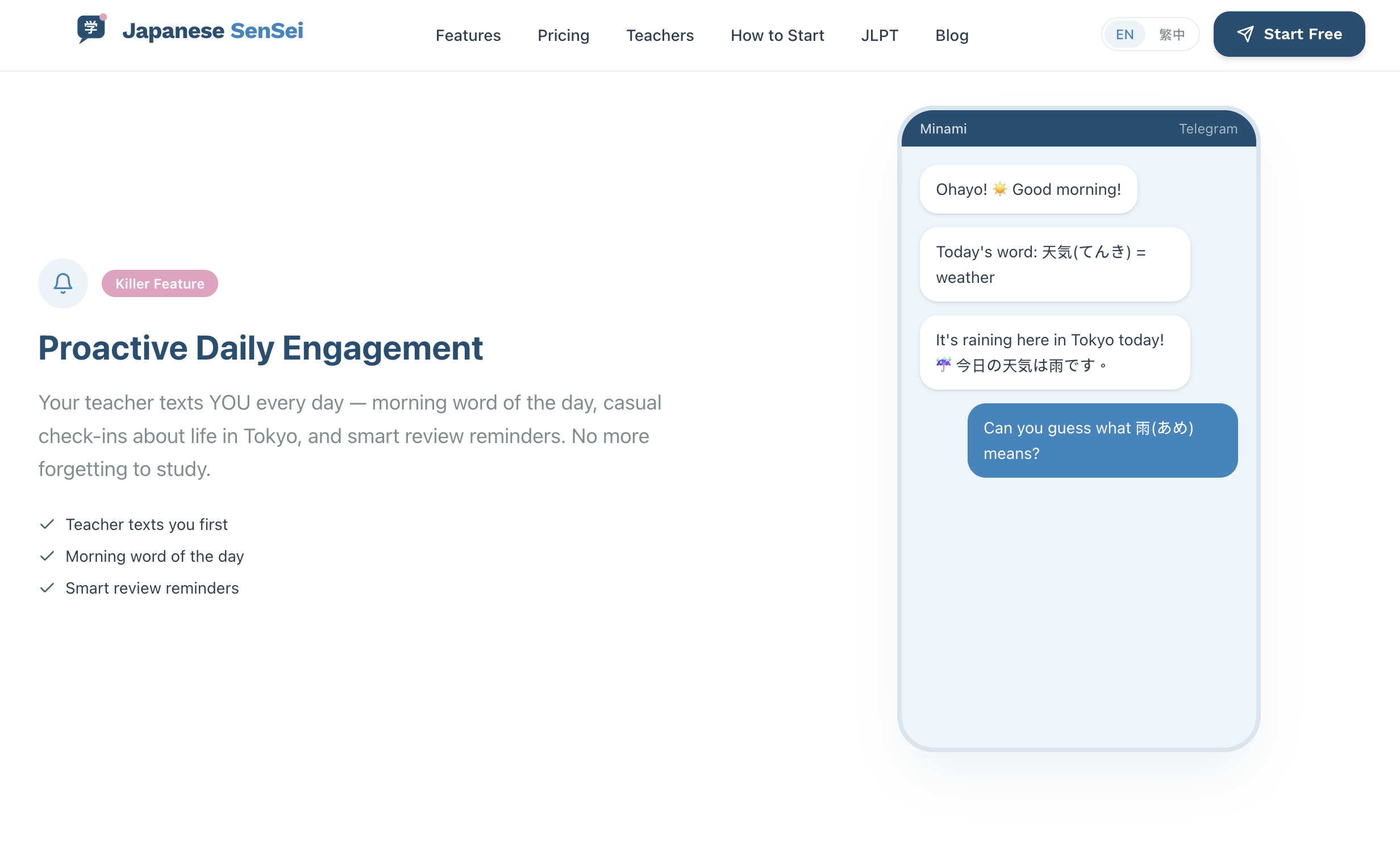Open the Features menu item
This screenshot has width=1400, height=860.
[x=468, y=35]
